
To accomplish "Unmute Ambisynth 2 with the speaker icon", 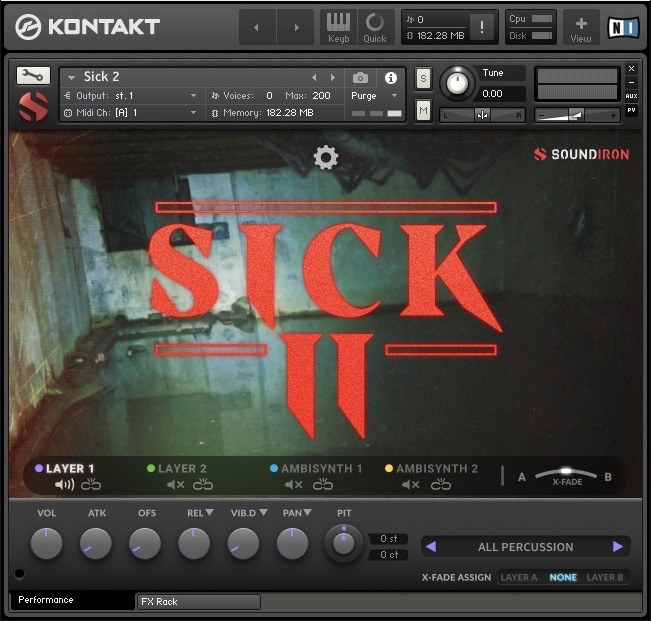I will 411,484.
